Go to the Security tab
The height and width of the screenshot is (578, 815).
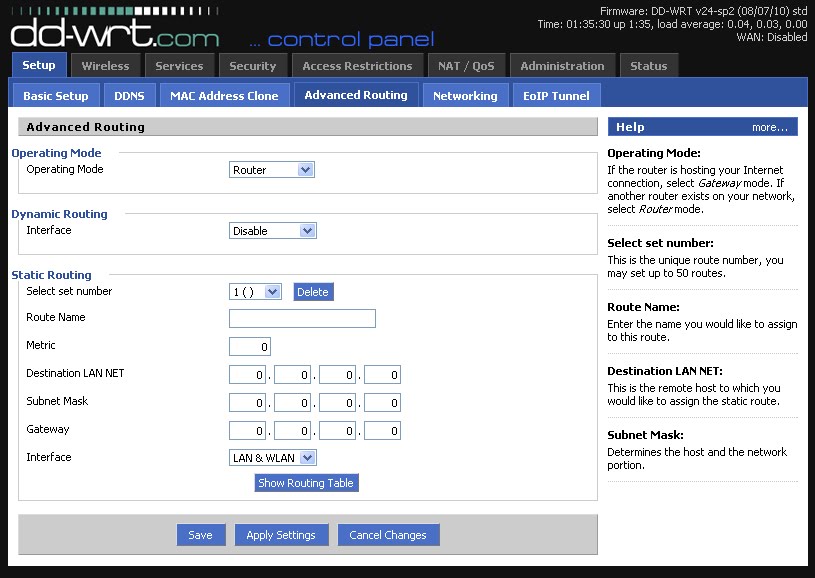253,66
